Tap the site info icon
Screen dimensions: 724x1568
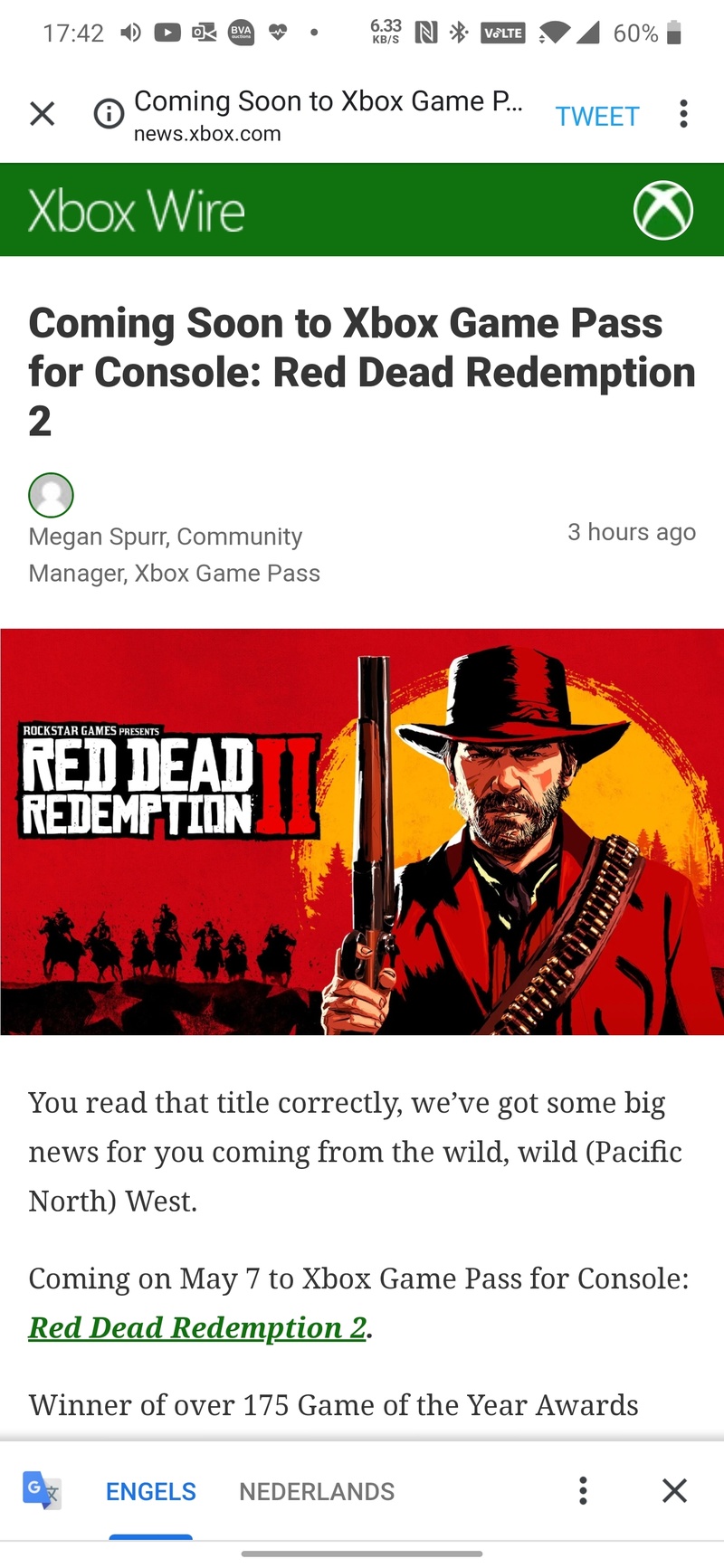pyautogui.click(x=109, y=114)
